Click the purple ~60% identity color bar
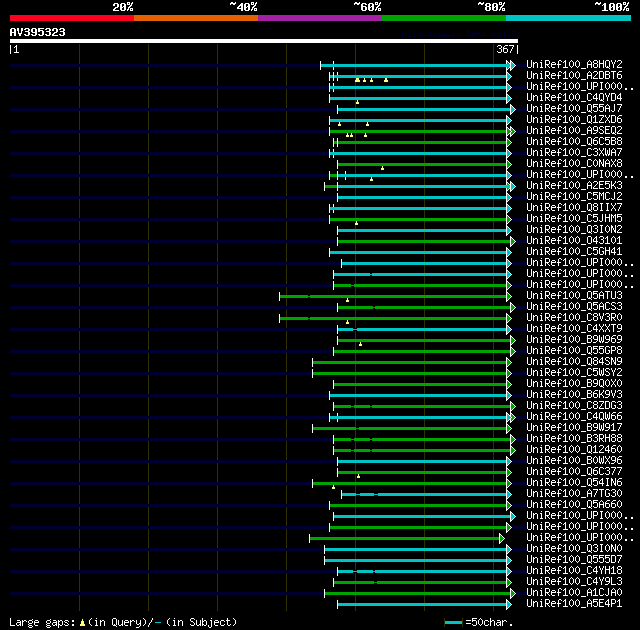This screenshot has height=630, width=640. 320,18
